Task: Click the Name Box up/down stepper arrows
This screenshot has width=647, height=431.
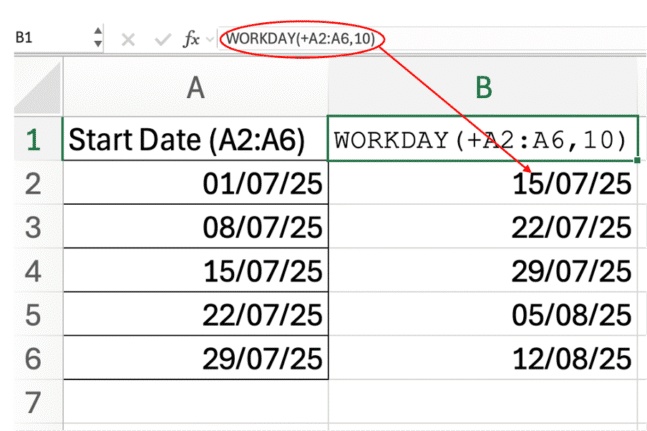Action: coord(97,38)
